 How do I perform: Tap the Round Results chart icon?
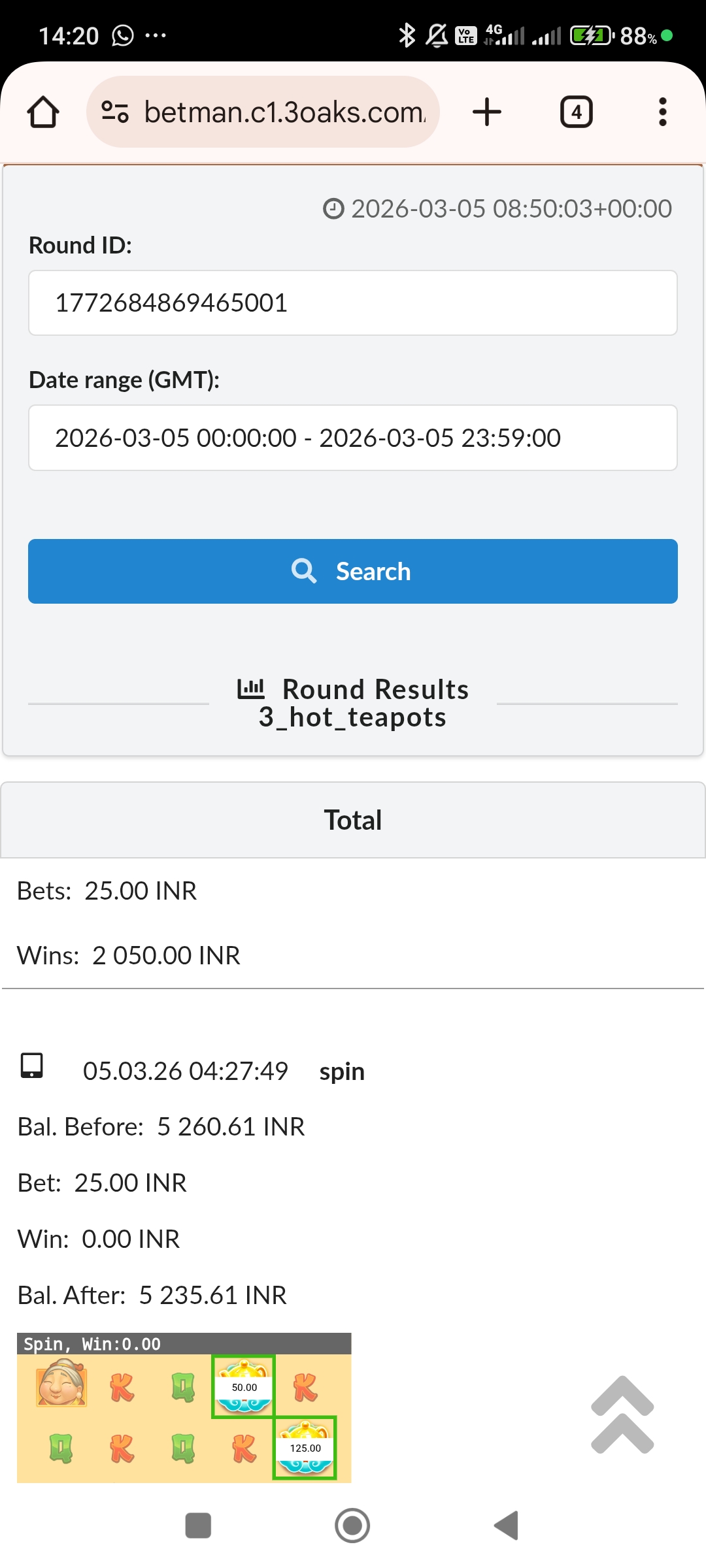(x=251, y=689)
